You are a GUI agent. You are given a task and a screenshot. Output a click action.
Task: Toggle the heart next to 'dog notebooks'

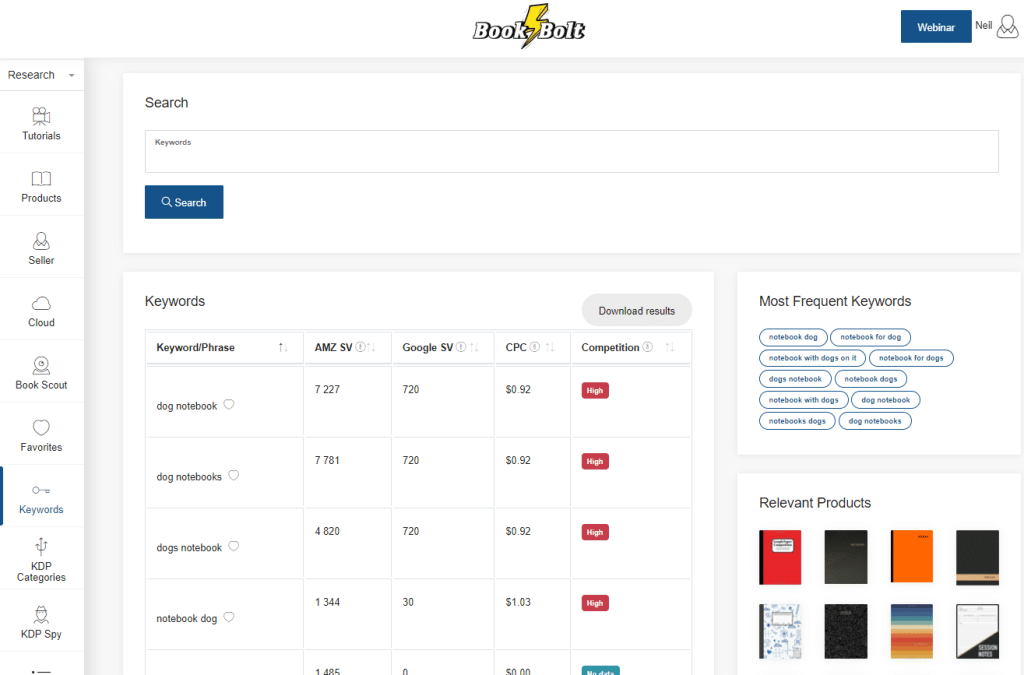click(233, 476)
